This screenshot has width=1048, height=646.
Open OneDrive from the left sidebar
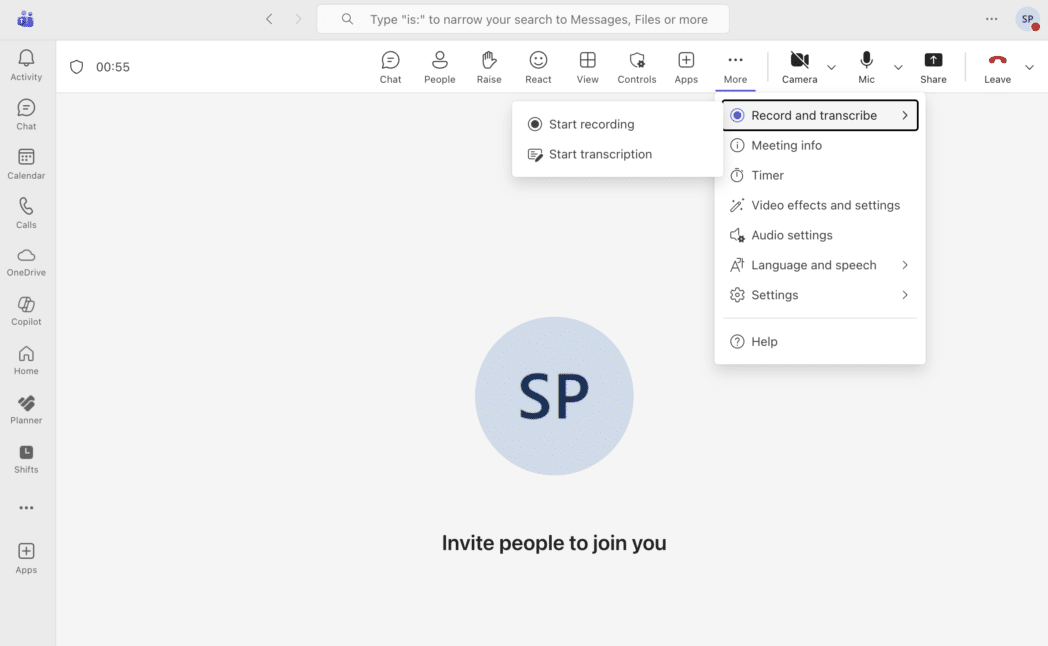tap(26, 262)
